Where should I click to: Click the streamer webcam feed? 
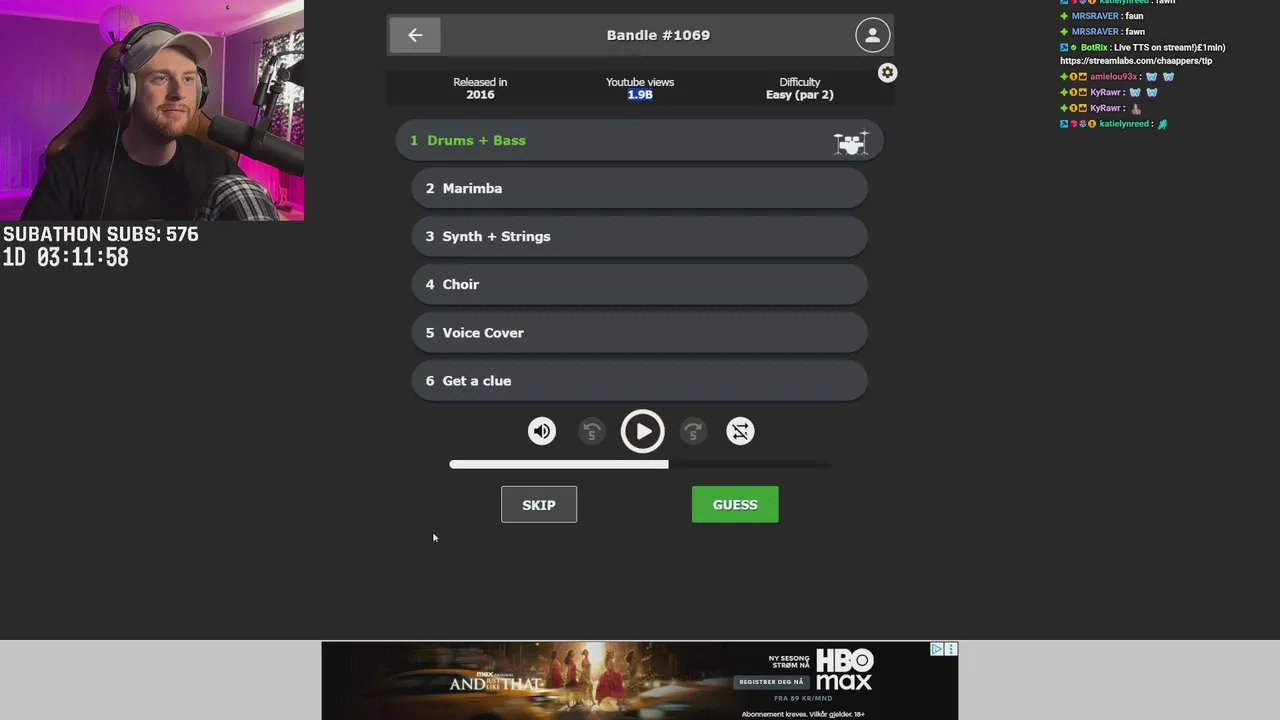click(x=152, y=110)
